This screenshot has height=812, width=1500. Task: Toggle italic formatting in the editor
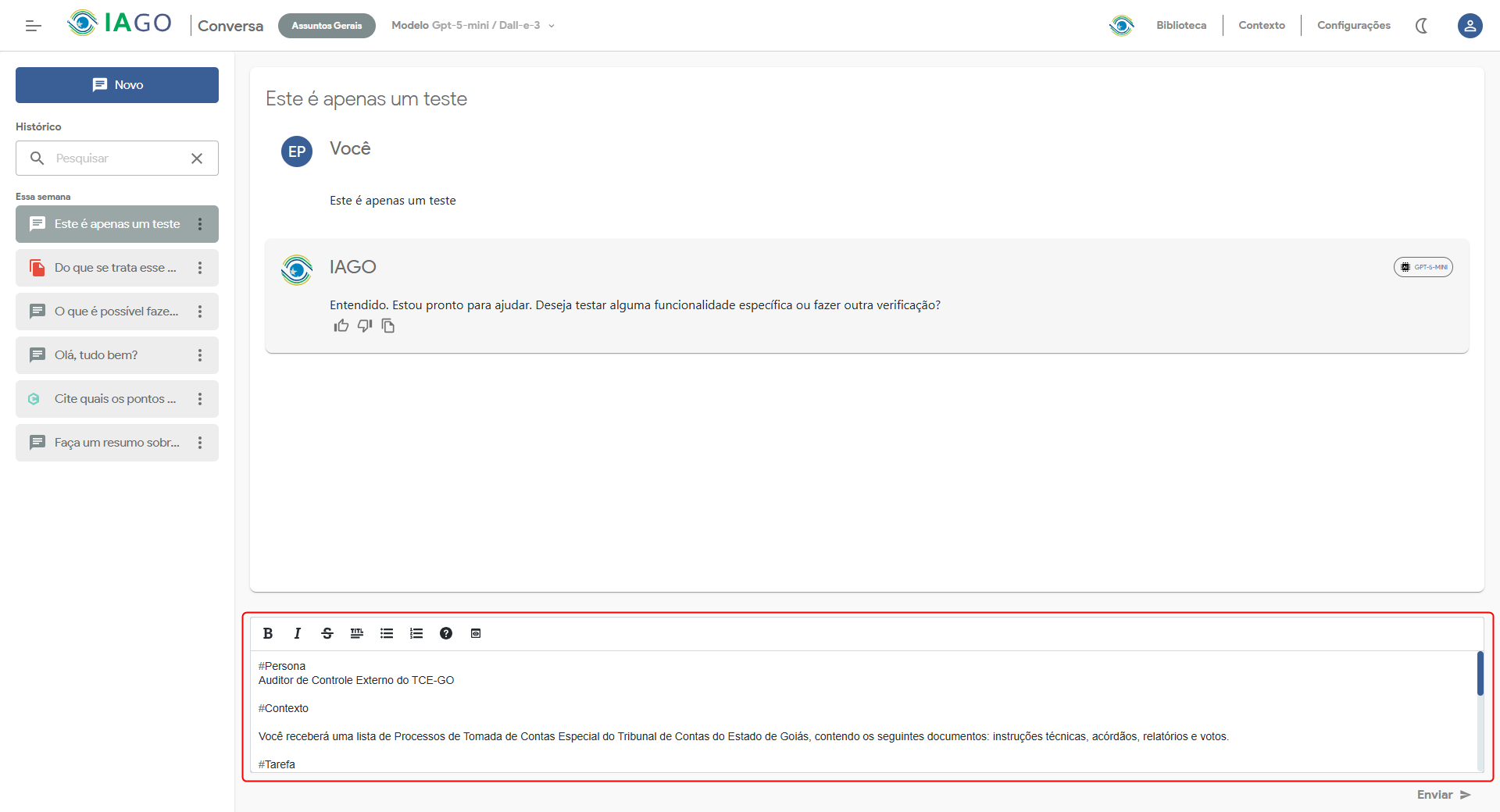[x=298, y=633]
